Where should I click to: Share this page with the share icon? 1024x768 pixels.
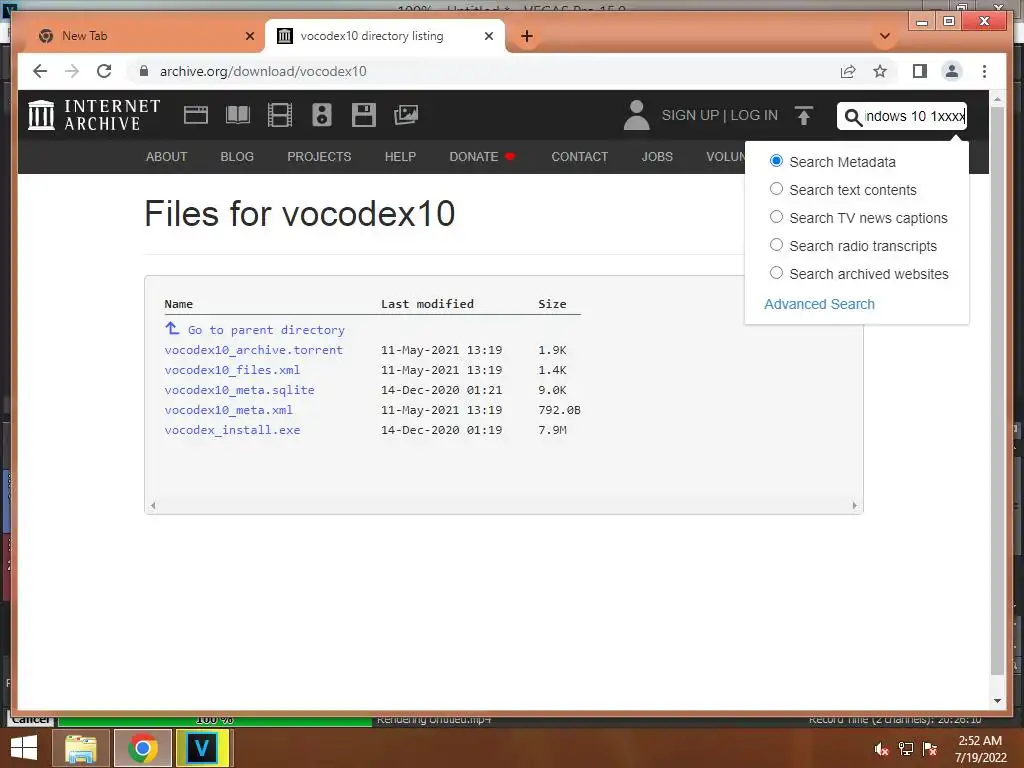click(848, 71)
